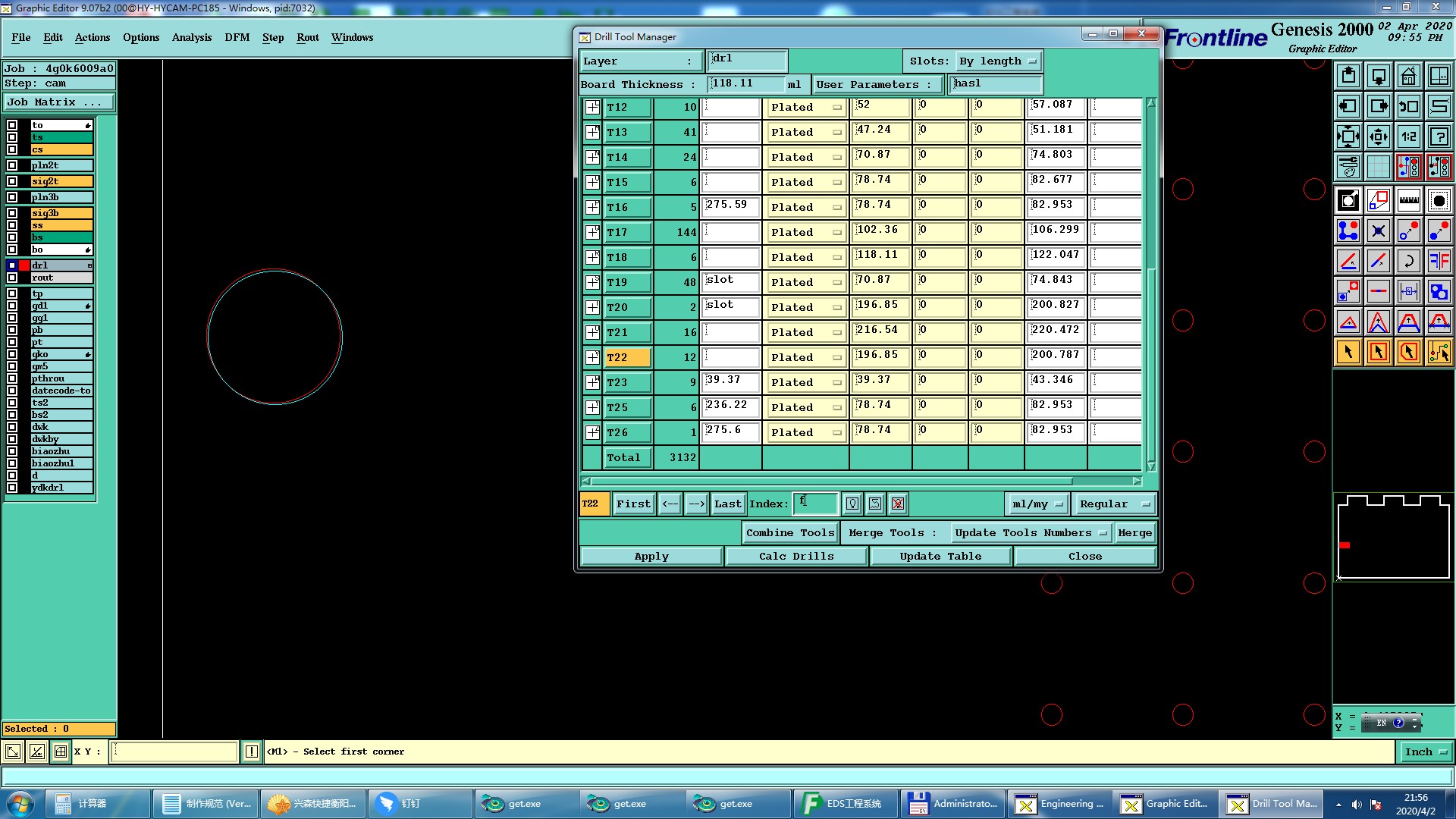Image resolution: width=1456 pixels, height=819 pixels.
Task: Toggle visibility box of layer 'gko'
Action: 12,354
